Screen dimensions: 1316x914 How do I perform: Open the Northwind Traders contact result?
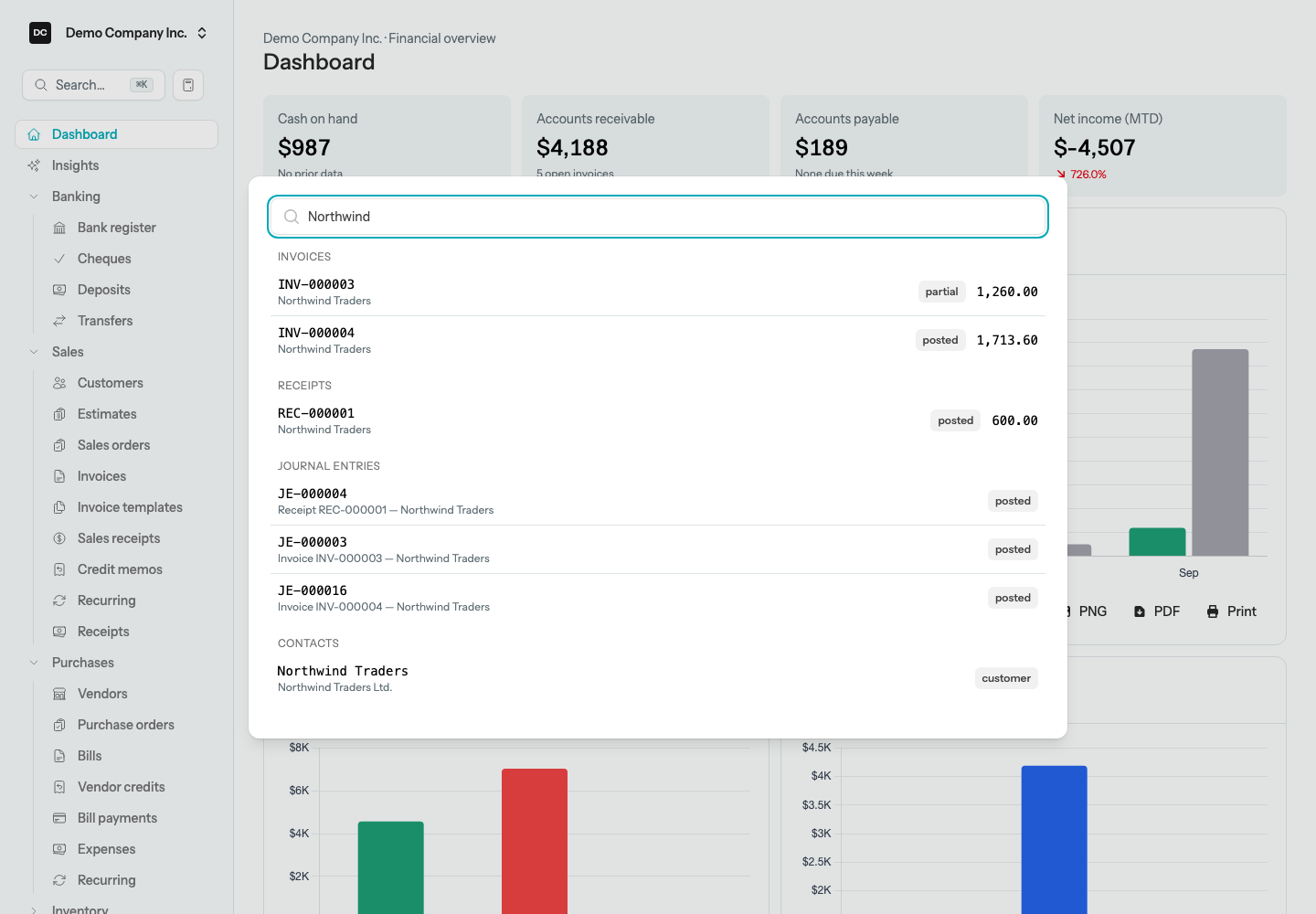coord(658,678)
